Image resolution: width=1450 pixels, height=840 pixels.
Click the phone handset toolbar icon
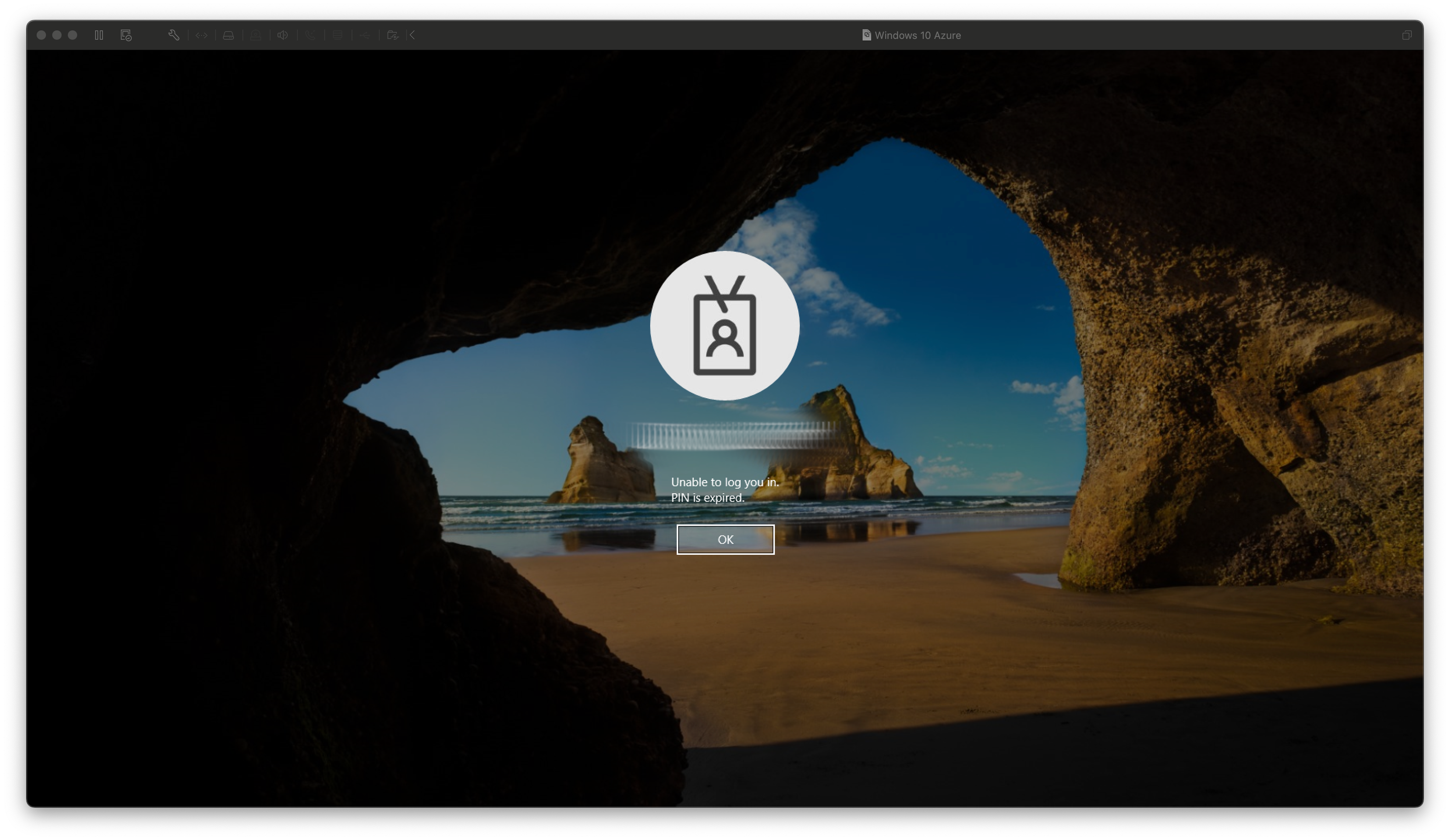click(x=310, y=35)
